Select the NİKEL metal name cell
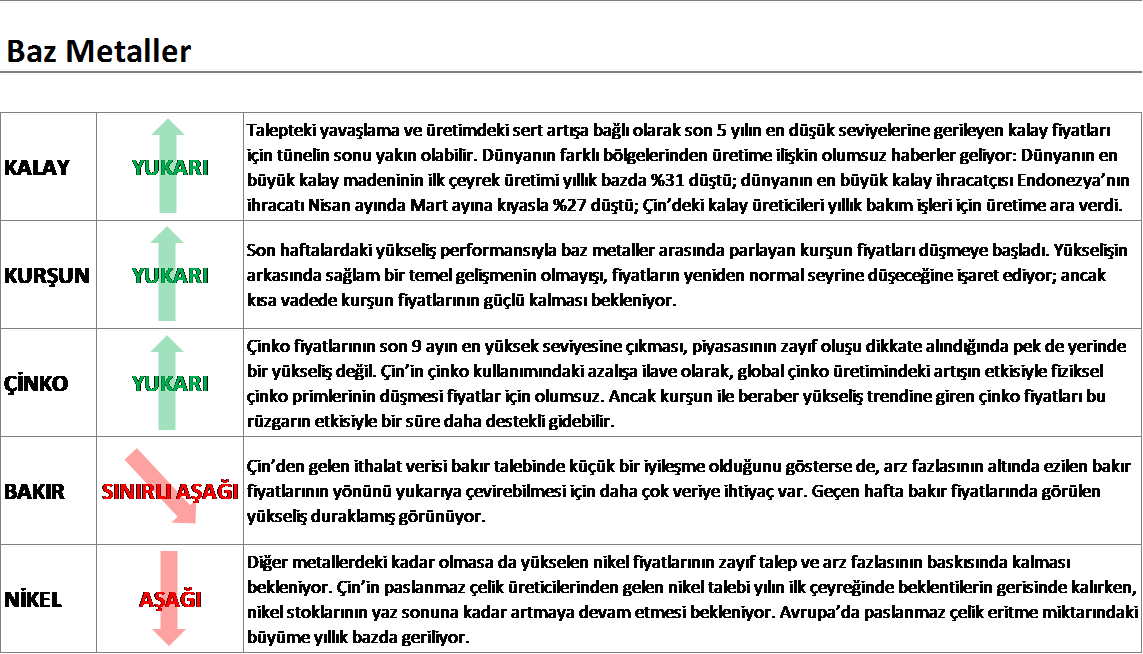 point(48,599)
